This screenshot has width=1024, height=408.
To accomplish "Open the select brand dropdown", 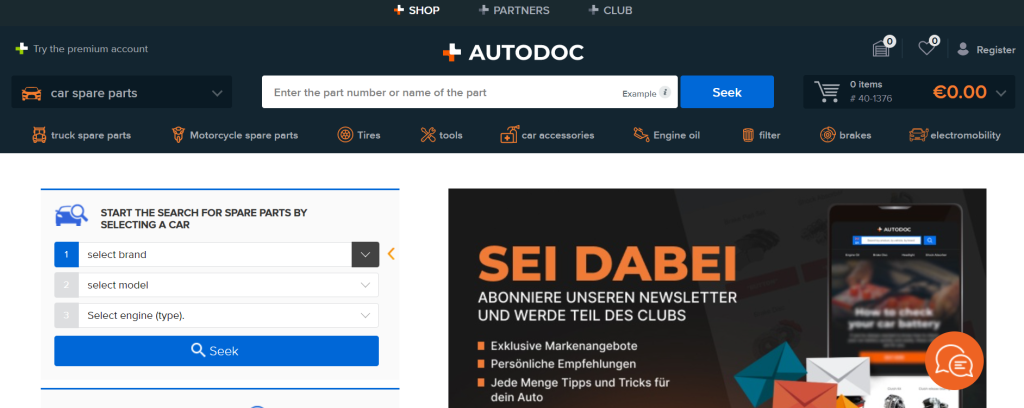I will click(216, 255).
